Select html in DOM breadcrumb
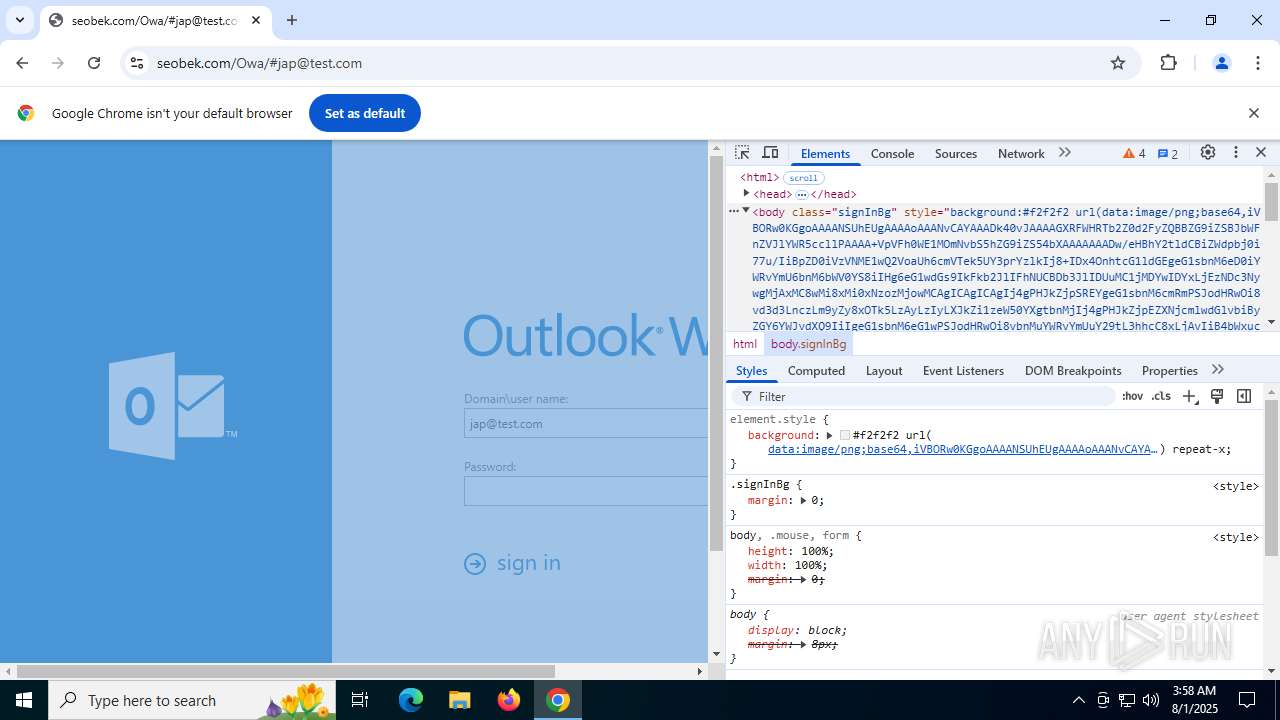The height and width of the screenshot is (720, 1280). (745, 344)
